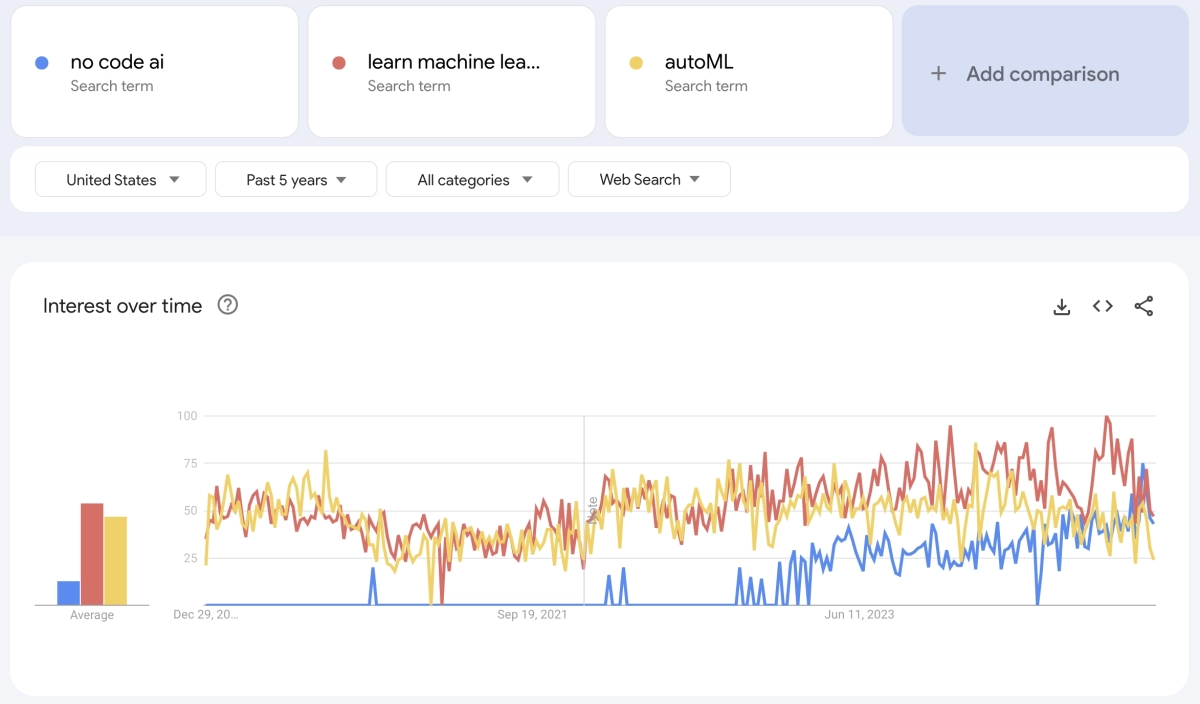Open the All categories dropdown

472,179
